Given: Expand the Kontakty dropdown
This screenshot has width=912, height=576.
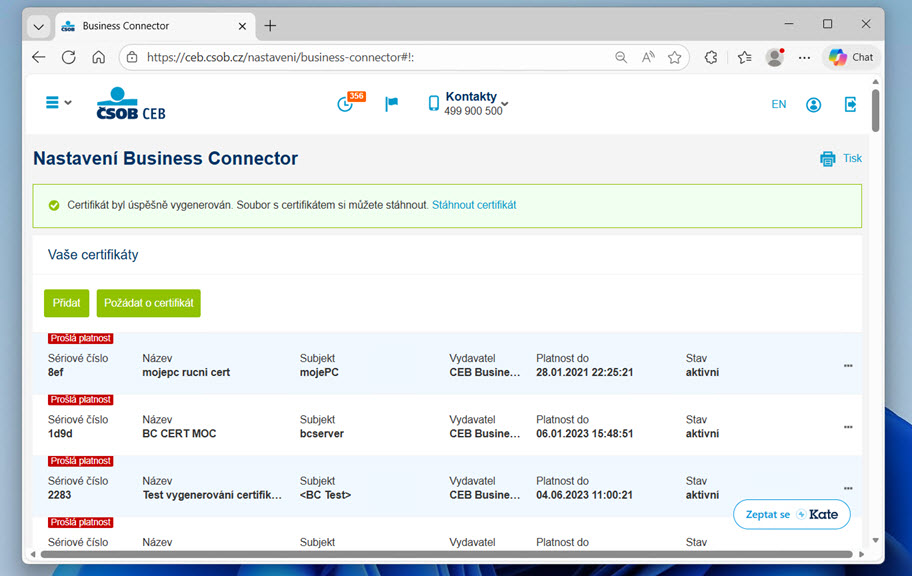Looking at the screenshot, I should 469,104.
